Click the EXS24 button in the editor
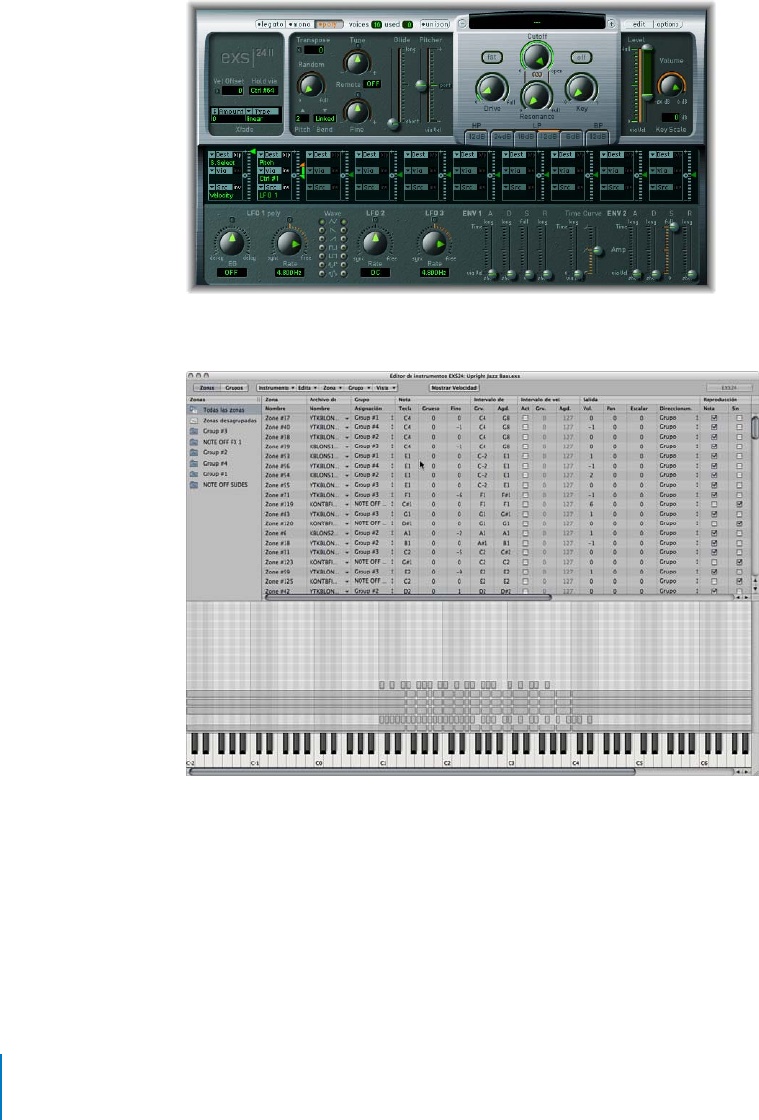Image resolution: width=759 pixels, height=1120 pixels. pos(728,388)
